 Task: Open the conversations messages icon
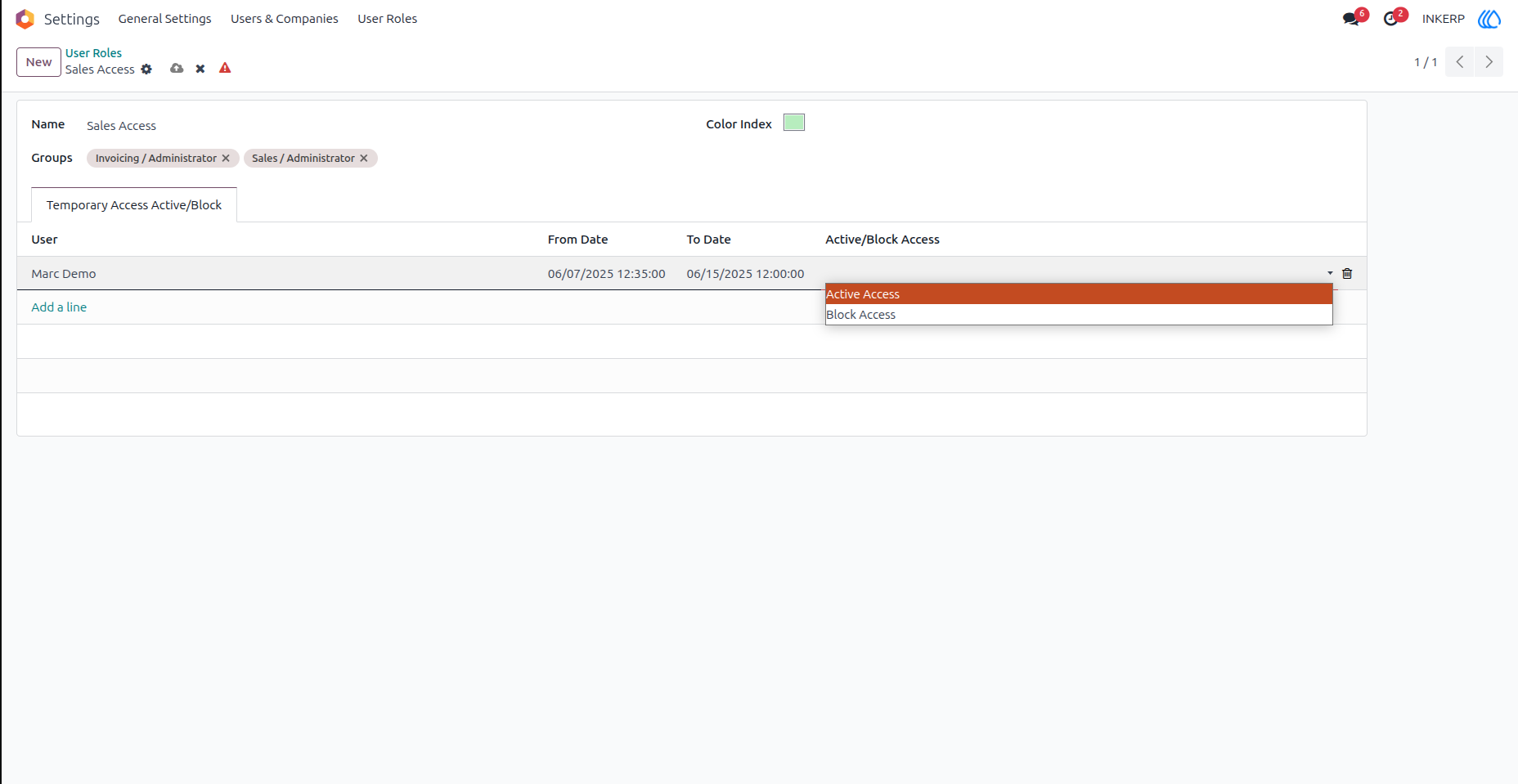[1351, 19]
